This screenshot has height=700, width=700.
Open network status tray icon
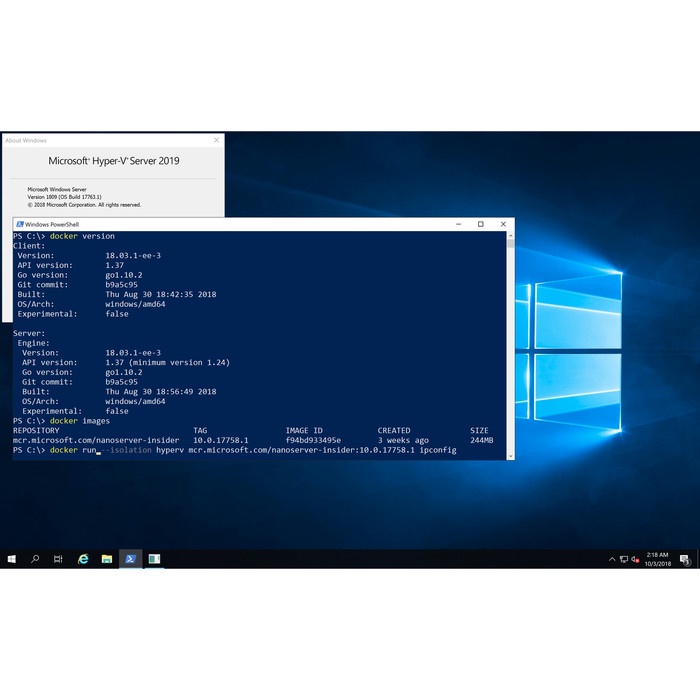tap(624, 559)
